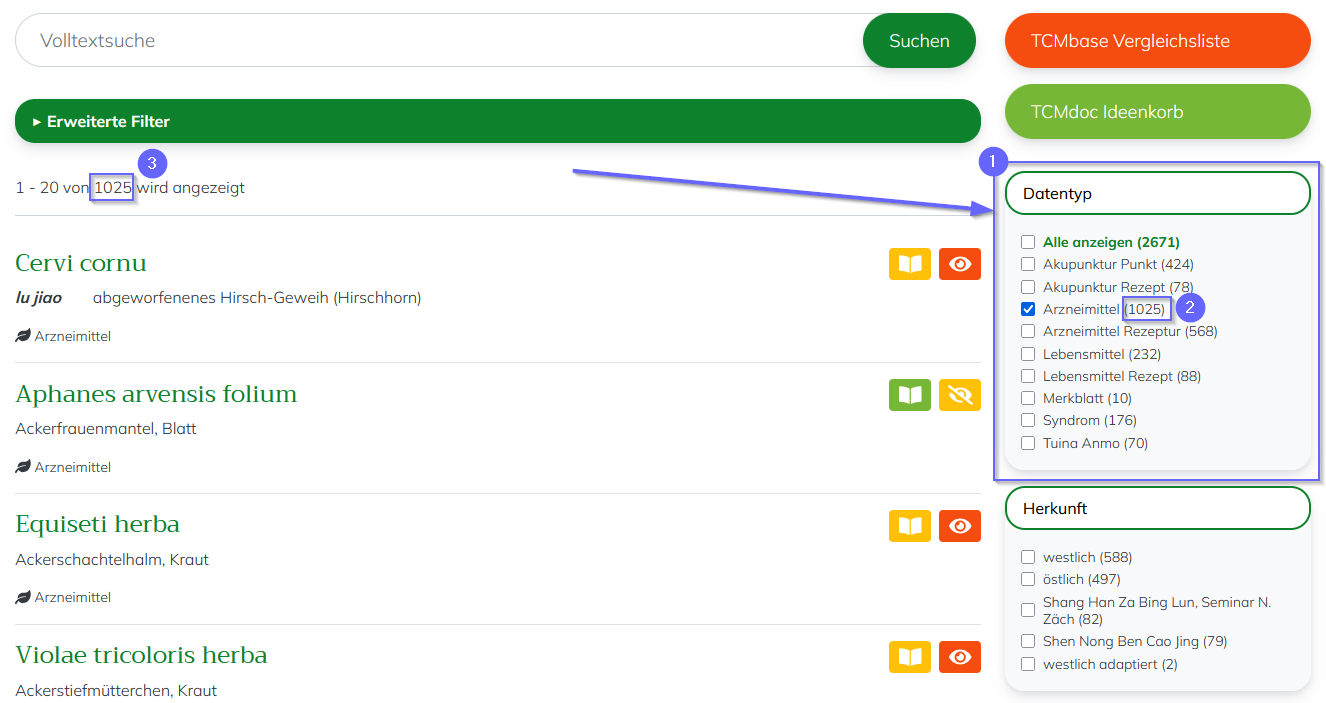Click crossed-eye icon for Aphanes arvensis folium
1326x703 pixels.
click(x=960, y=395)
